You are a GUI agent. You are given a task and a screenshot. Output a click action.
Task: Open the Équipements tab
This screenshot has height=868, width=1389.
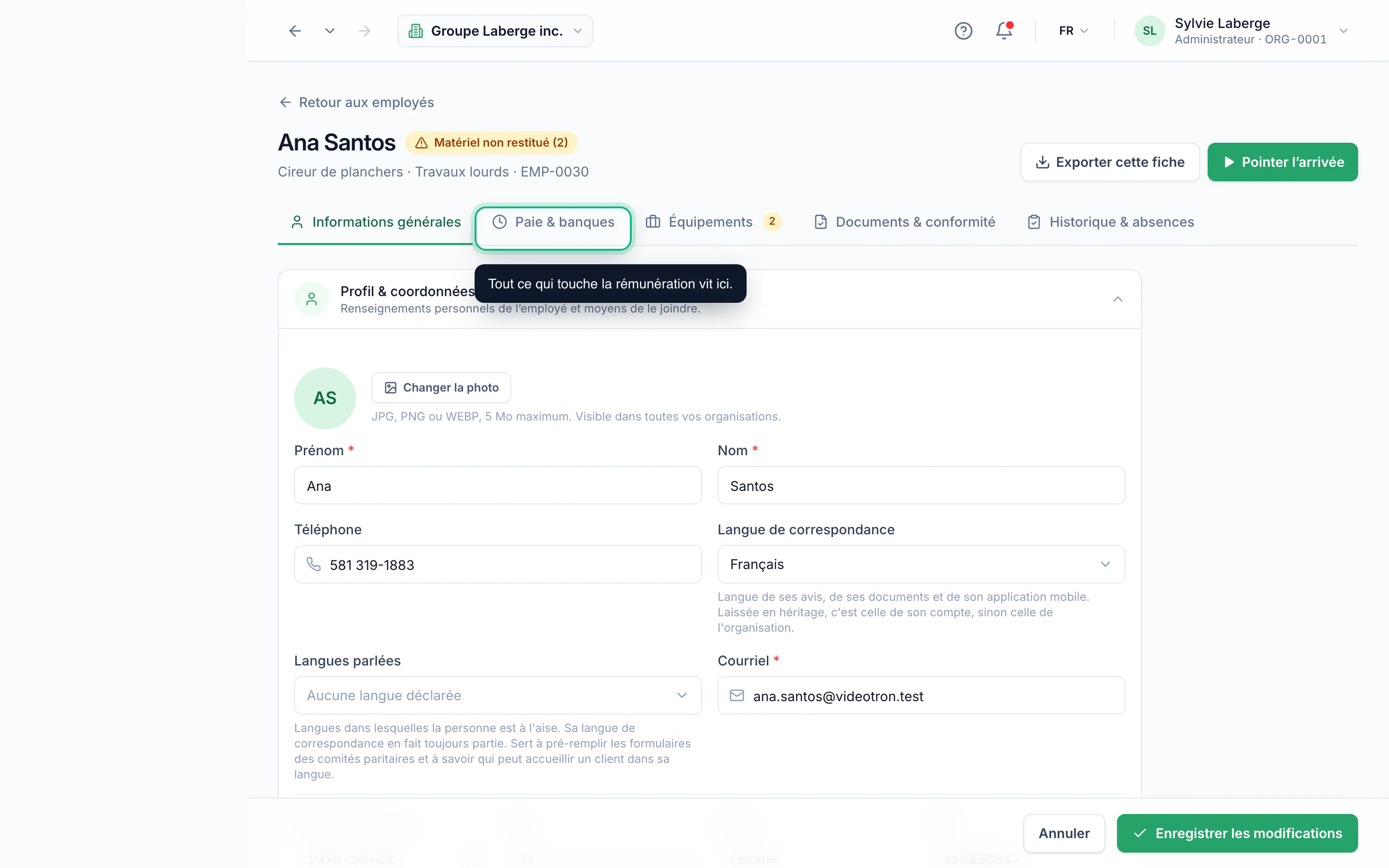coord(713,222)
